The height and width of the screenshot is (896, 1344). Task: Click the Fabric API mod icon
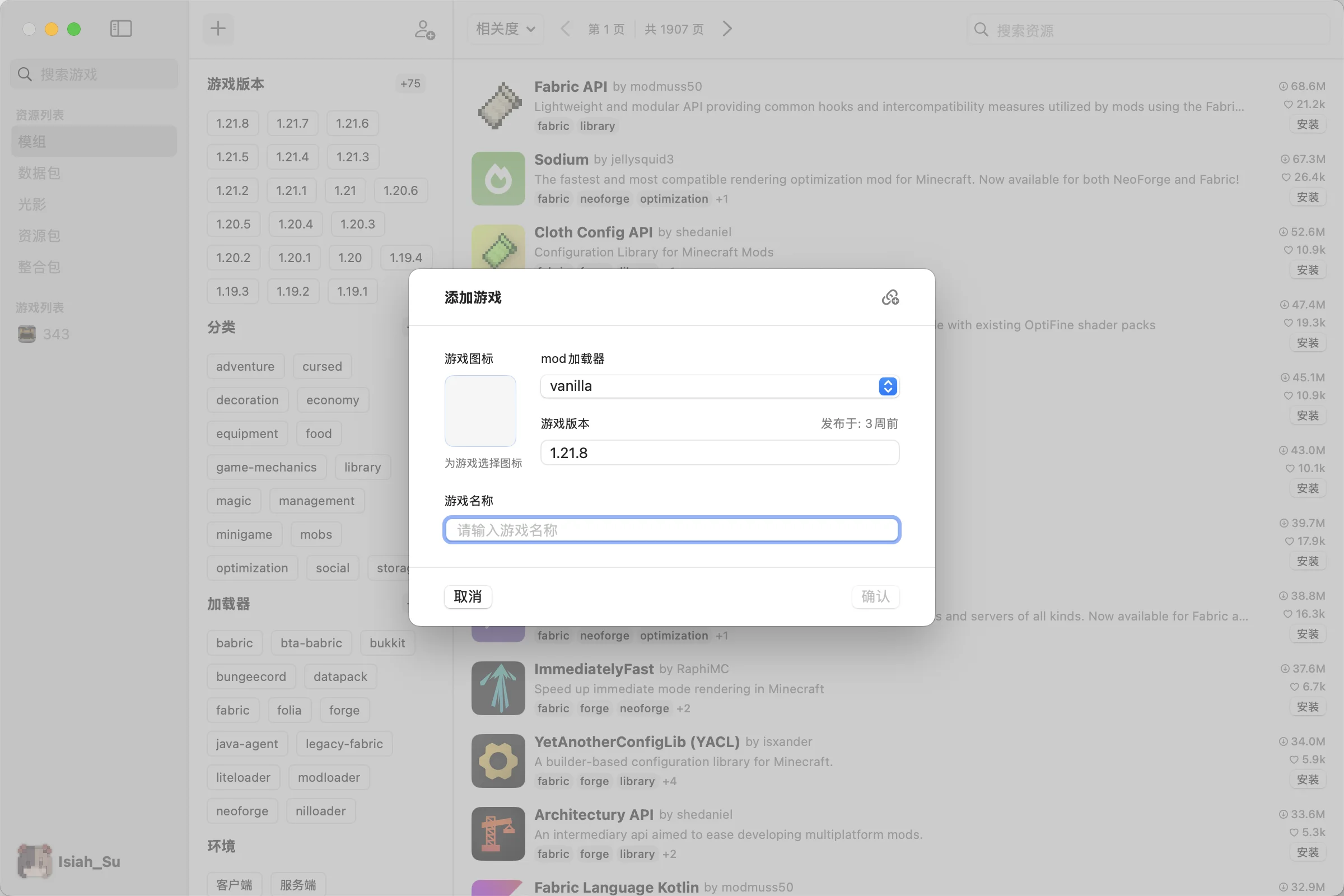(498, 105)
